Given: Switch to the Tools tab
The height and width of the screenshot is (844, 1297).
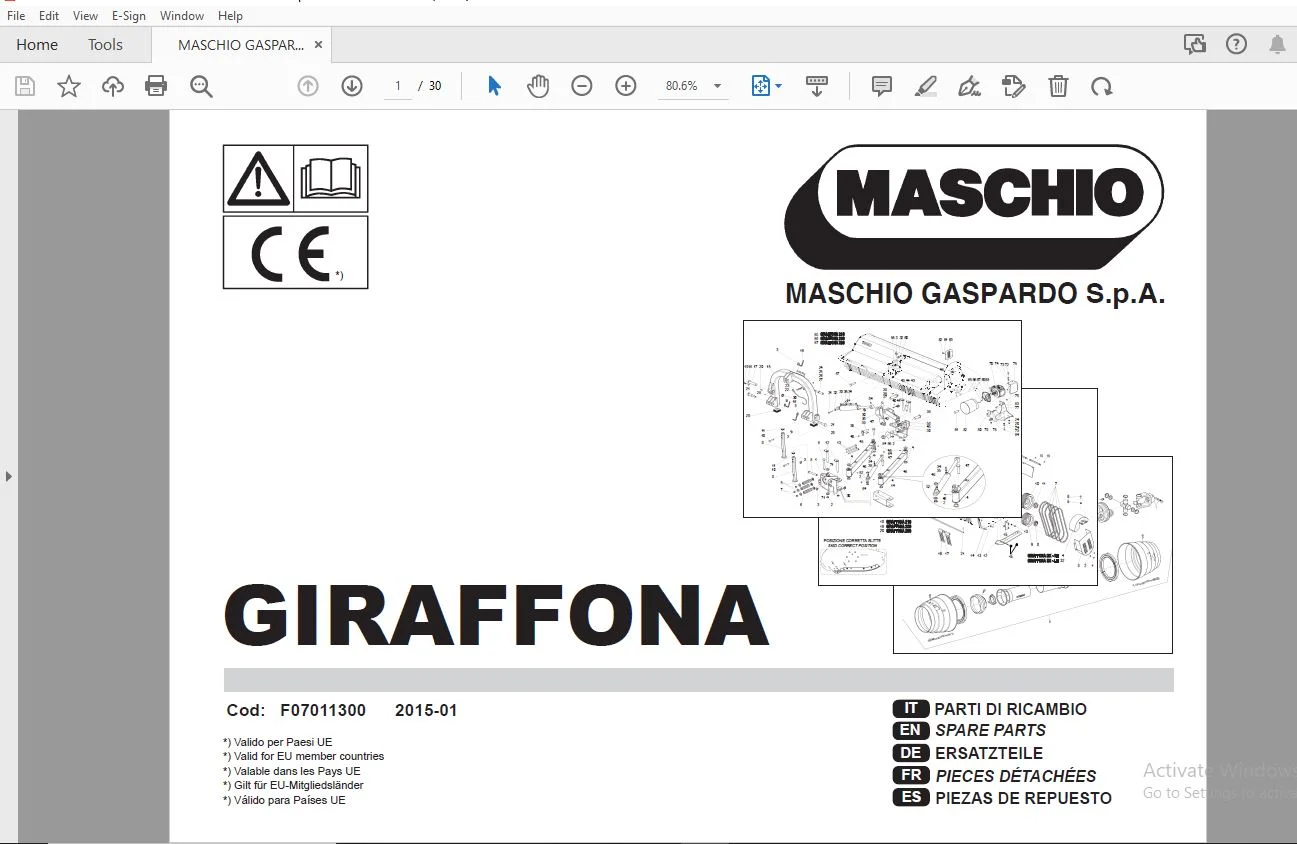Looking at the screenshot, I should [x=105, y=45].
